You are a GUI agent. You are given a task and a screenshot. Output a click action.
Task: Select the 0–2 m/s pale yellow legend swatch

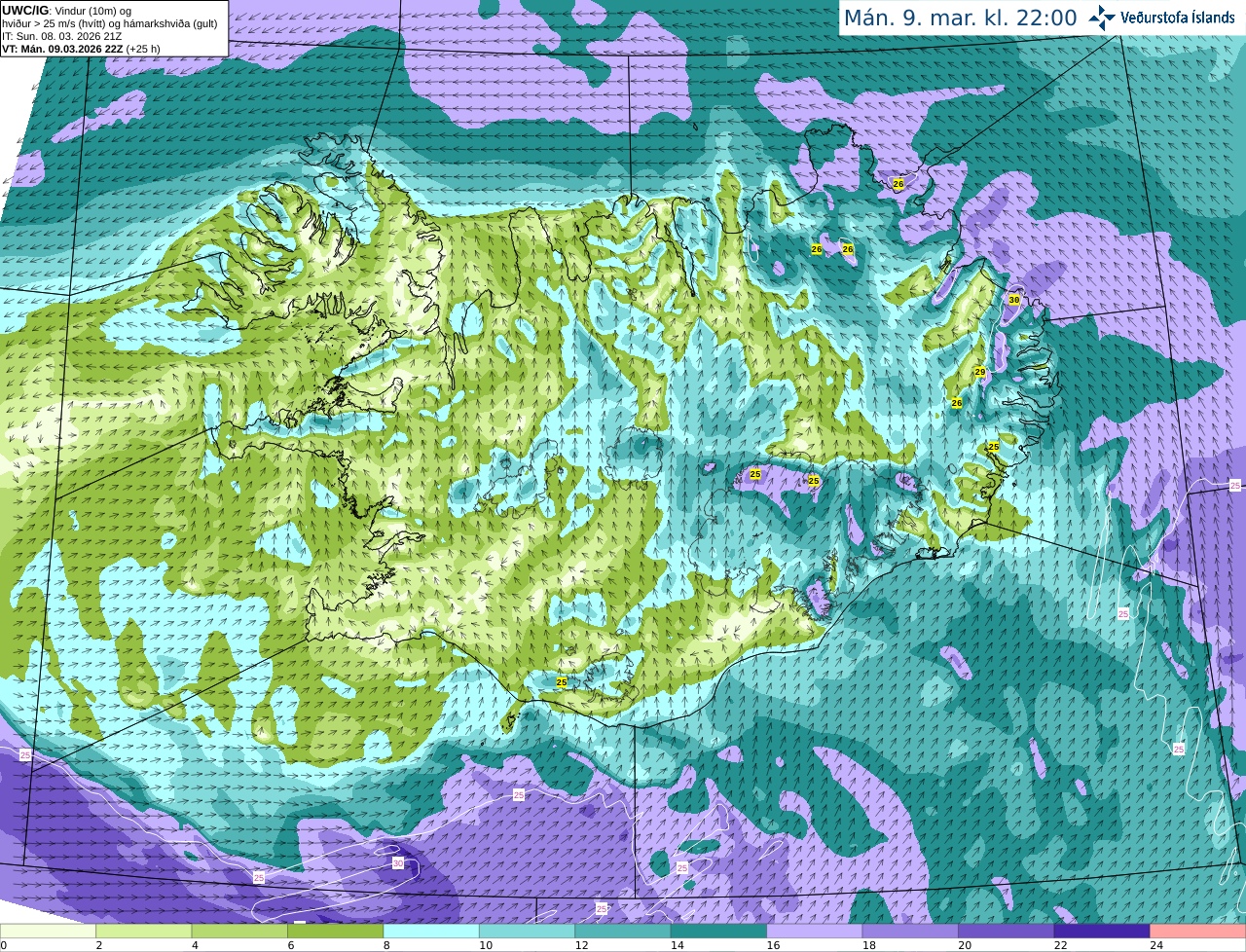pyautogui.click(x=48, y=931)
